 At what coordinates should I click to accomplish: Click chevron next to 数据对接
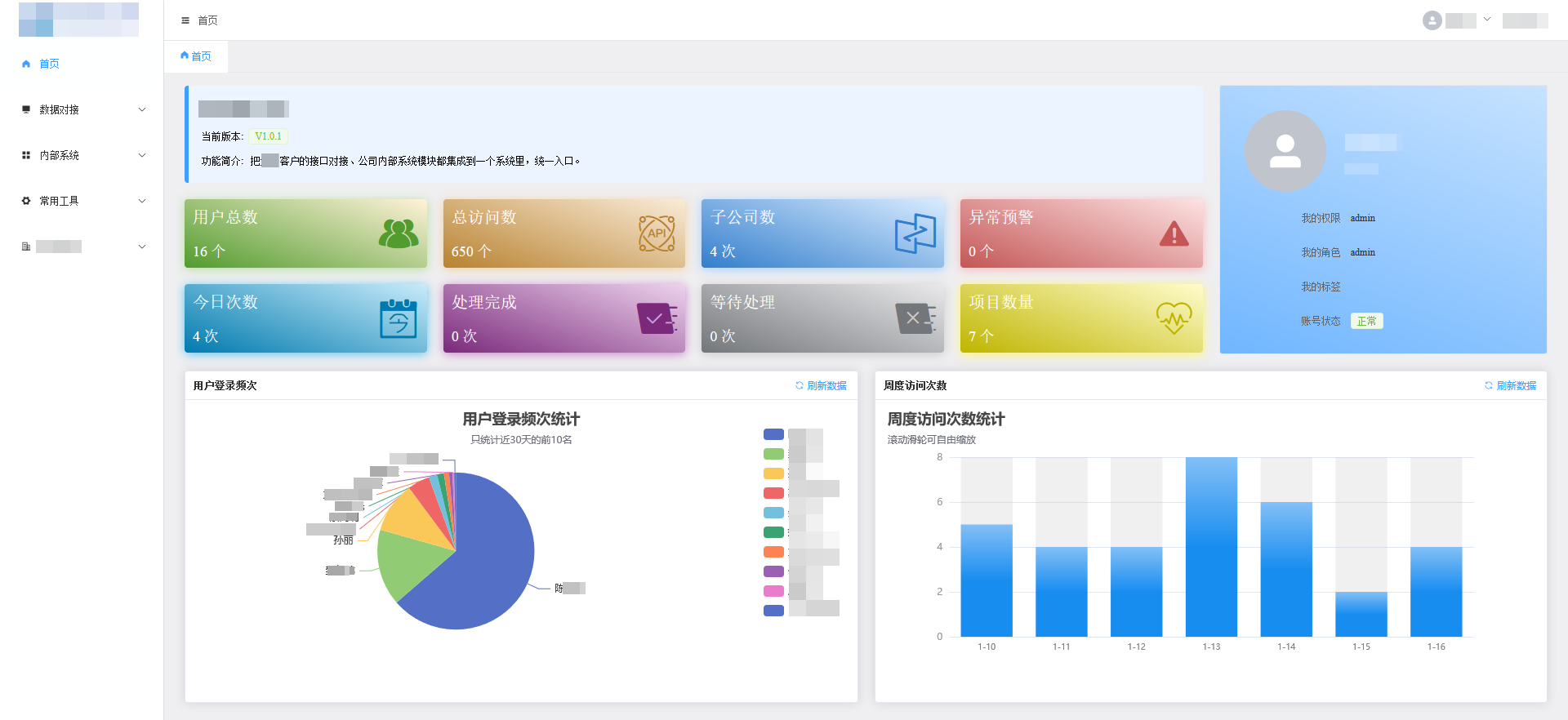[142, 109]
